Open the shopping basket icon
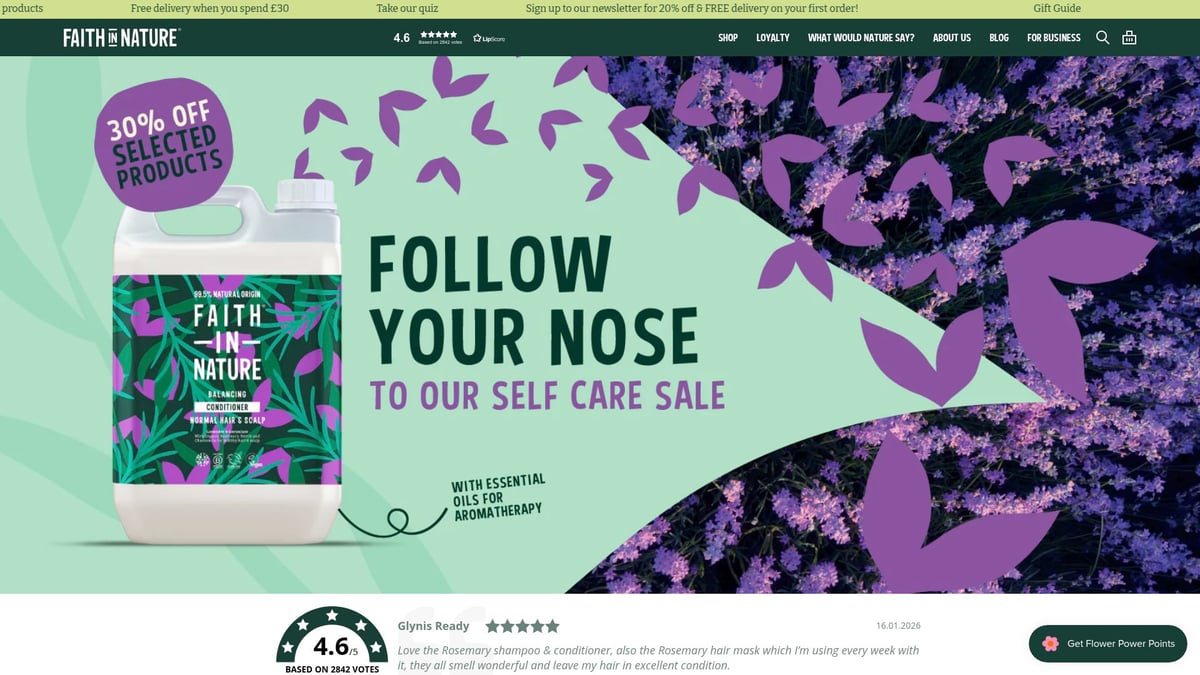The height and width of the screenshot is (675, 1200). [1129, 37]
